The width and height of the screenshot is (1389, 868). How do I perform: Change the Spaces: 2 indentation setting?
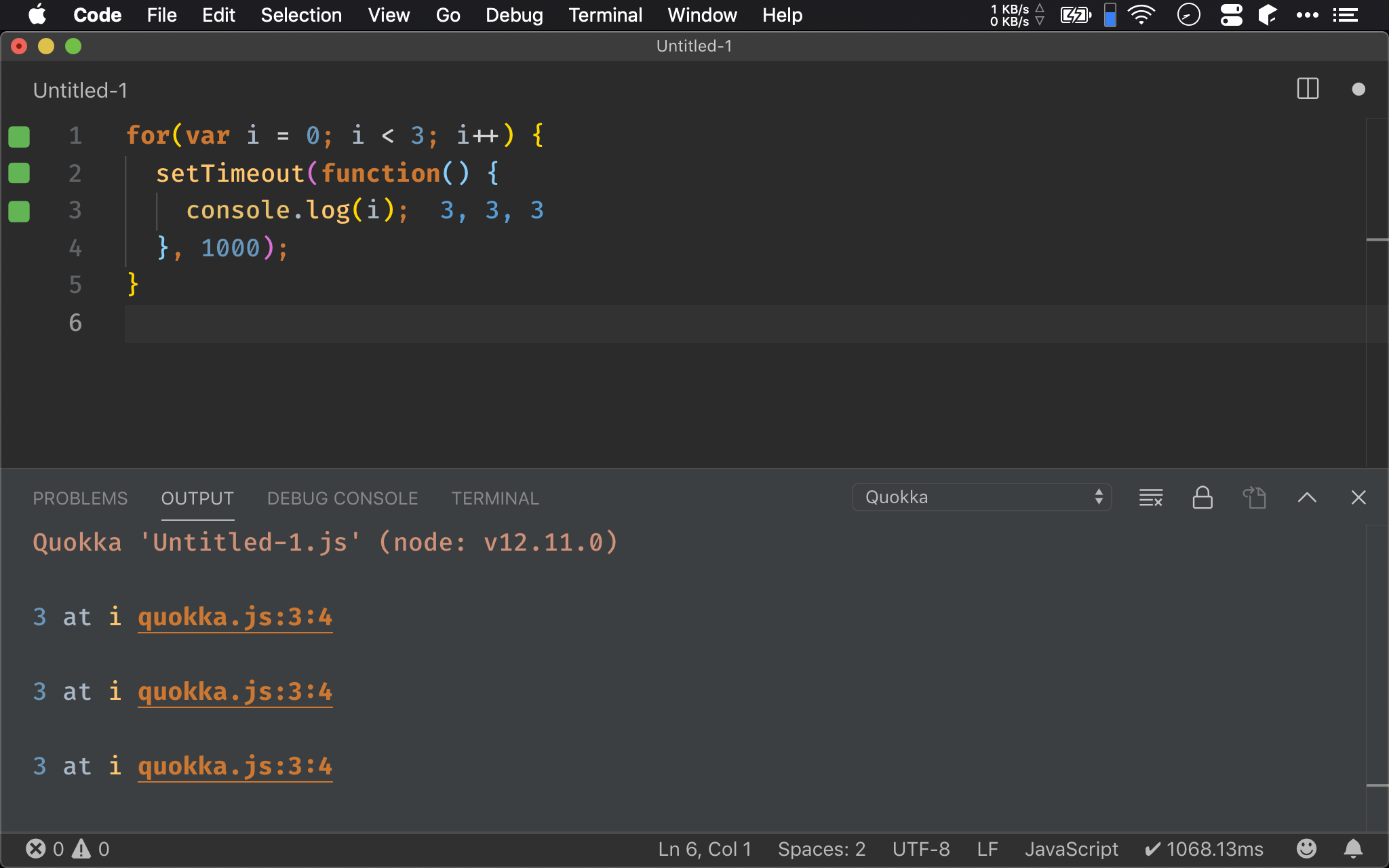(x=821, y=848)
